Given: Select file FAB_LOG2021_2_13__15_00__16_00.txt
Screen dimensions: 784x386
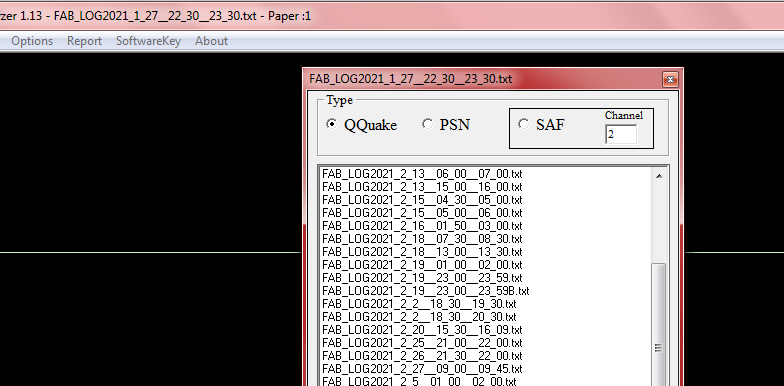Looking at the screenshot, I should click(422, 187).
